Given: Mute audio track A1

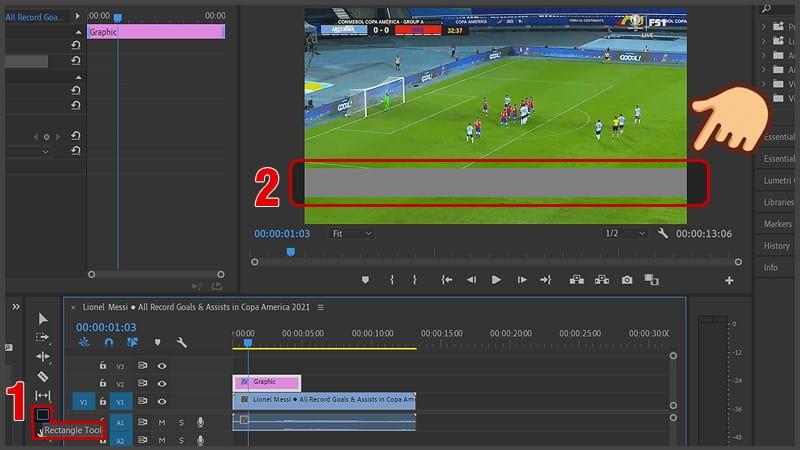Looking at the screenshot, I should tap(162, 422).
